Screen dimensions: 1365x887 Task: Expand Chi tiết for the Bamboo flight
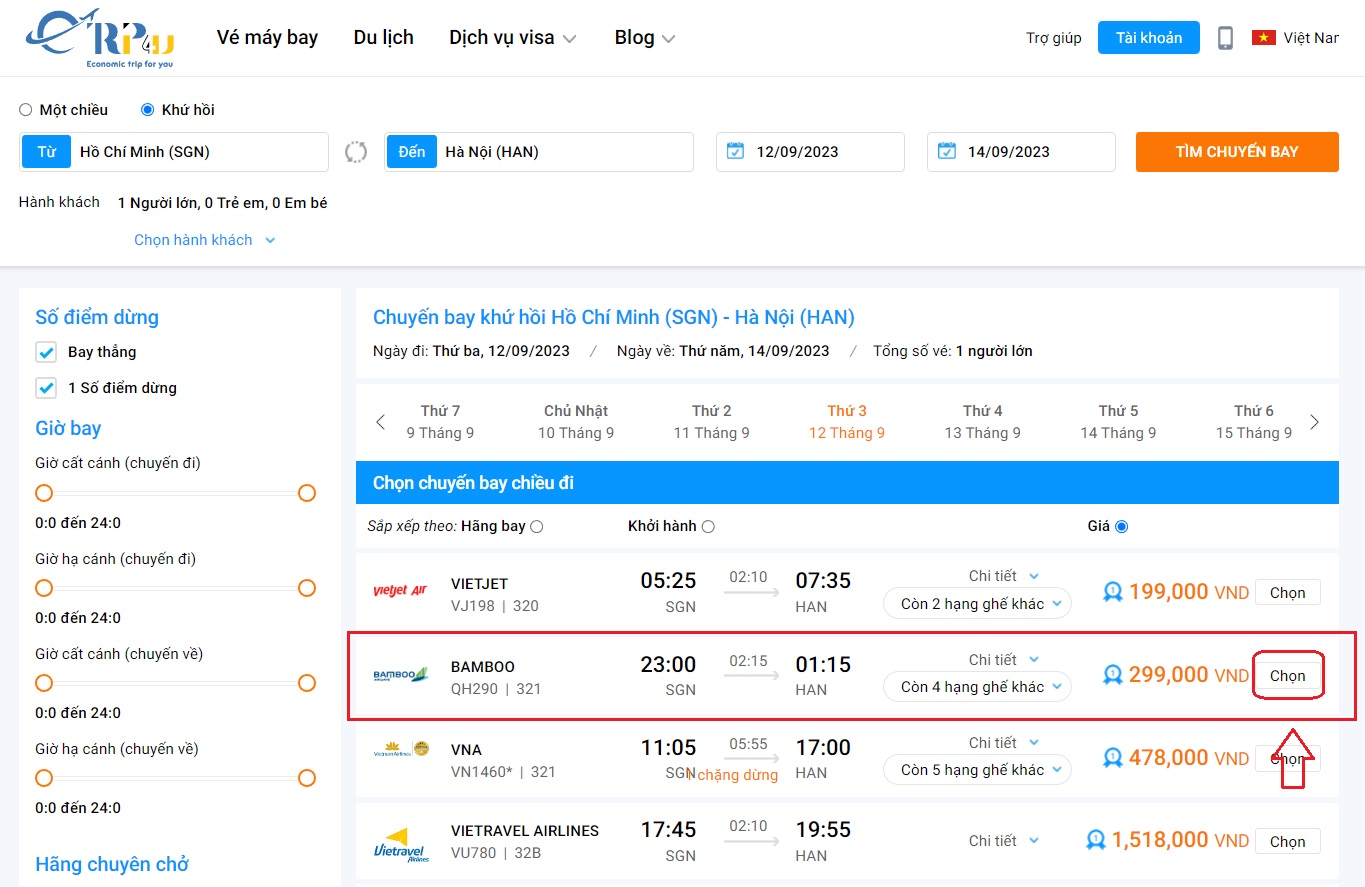click(x=1004, y=660)
